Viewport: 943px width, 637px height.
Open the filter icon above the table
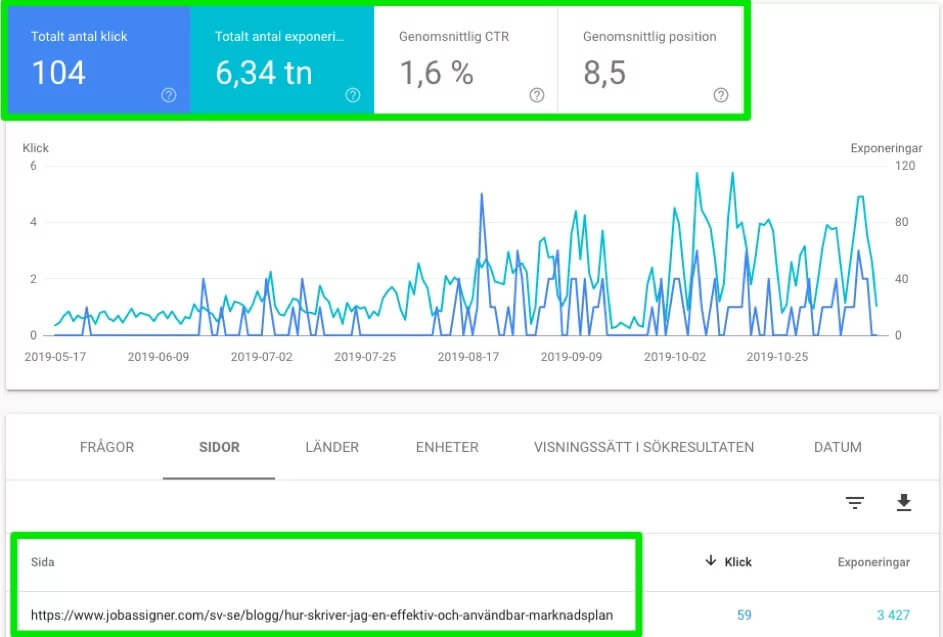point(855,503)
